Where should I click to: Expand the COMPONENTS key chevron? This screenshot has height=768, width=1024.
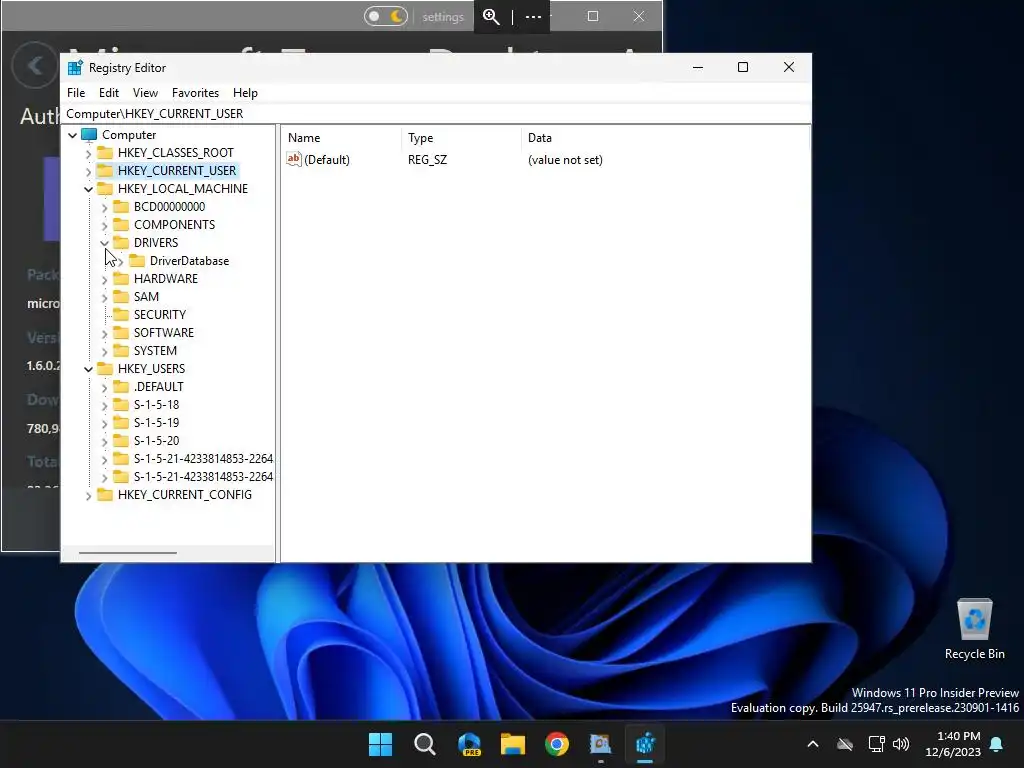click(104, 225)
